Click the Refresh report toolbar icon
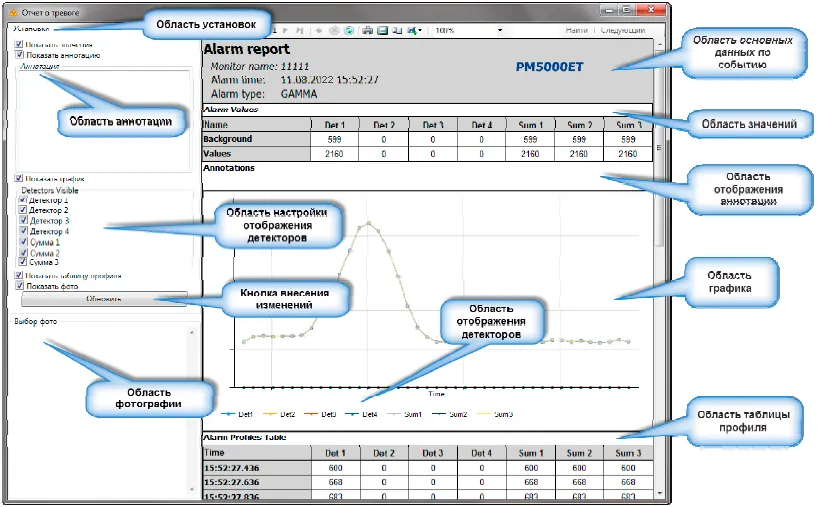 348,31
